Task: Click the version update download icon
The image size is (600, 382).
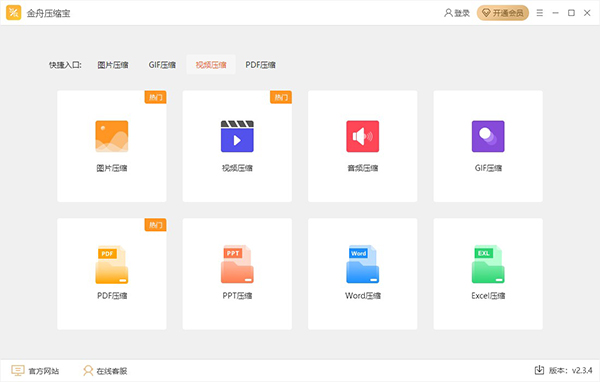Action: coord(539,370)
